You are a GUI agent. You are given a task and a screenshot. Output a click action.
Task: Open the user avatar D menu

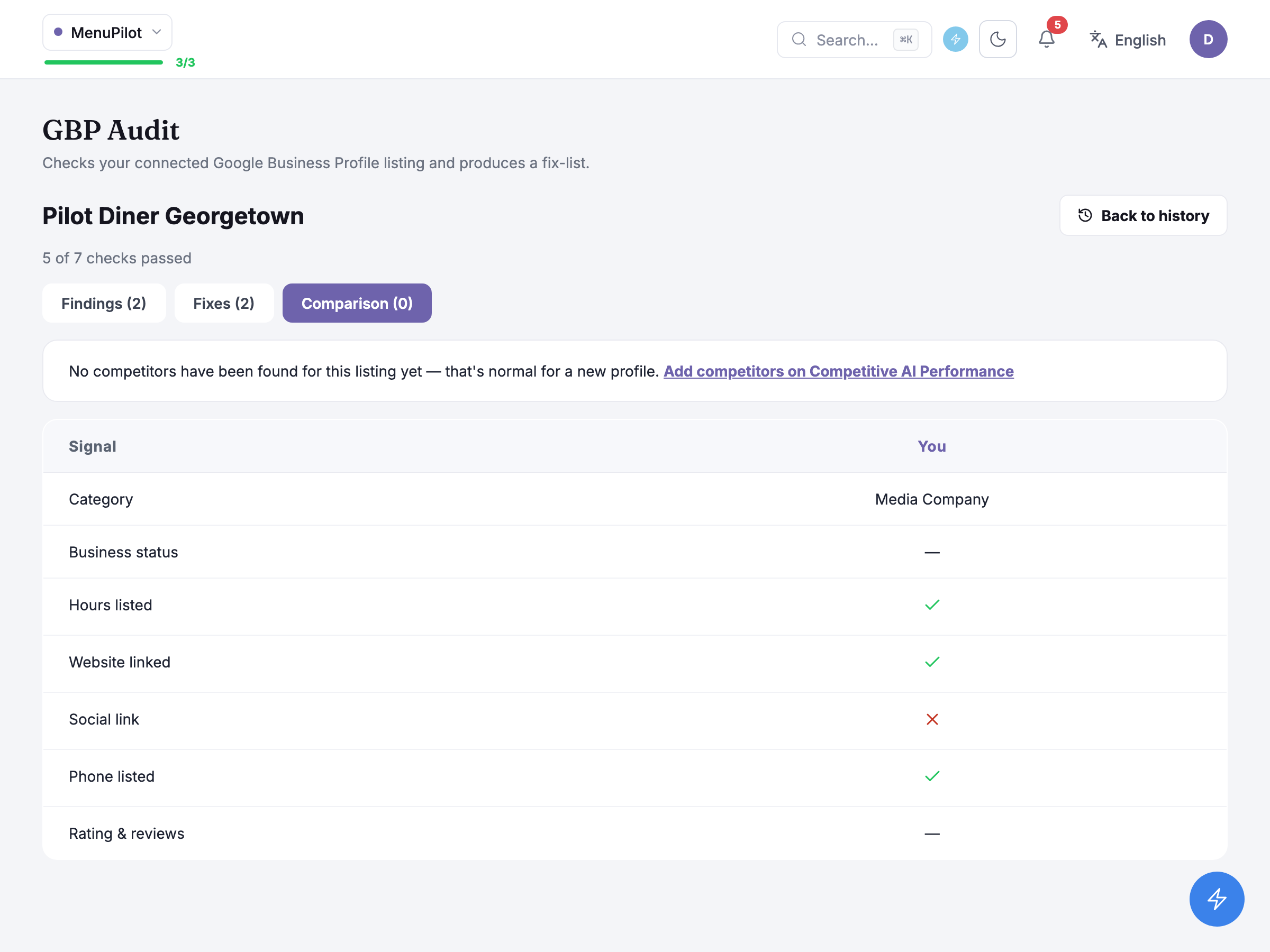pos(1208,40)
